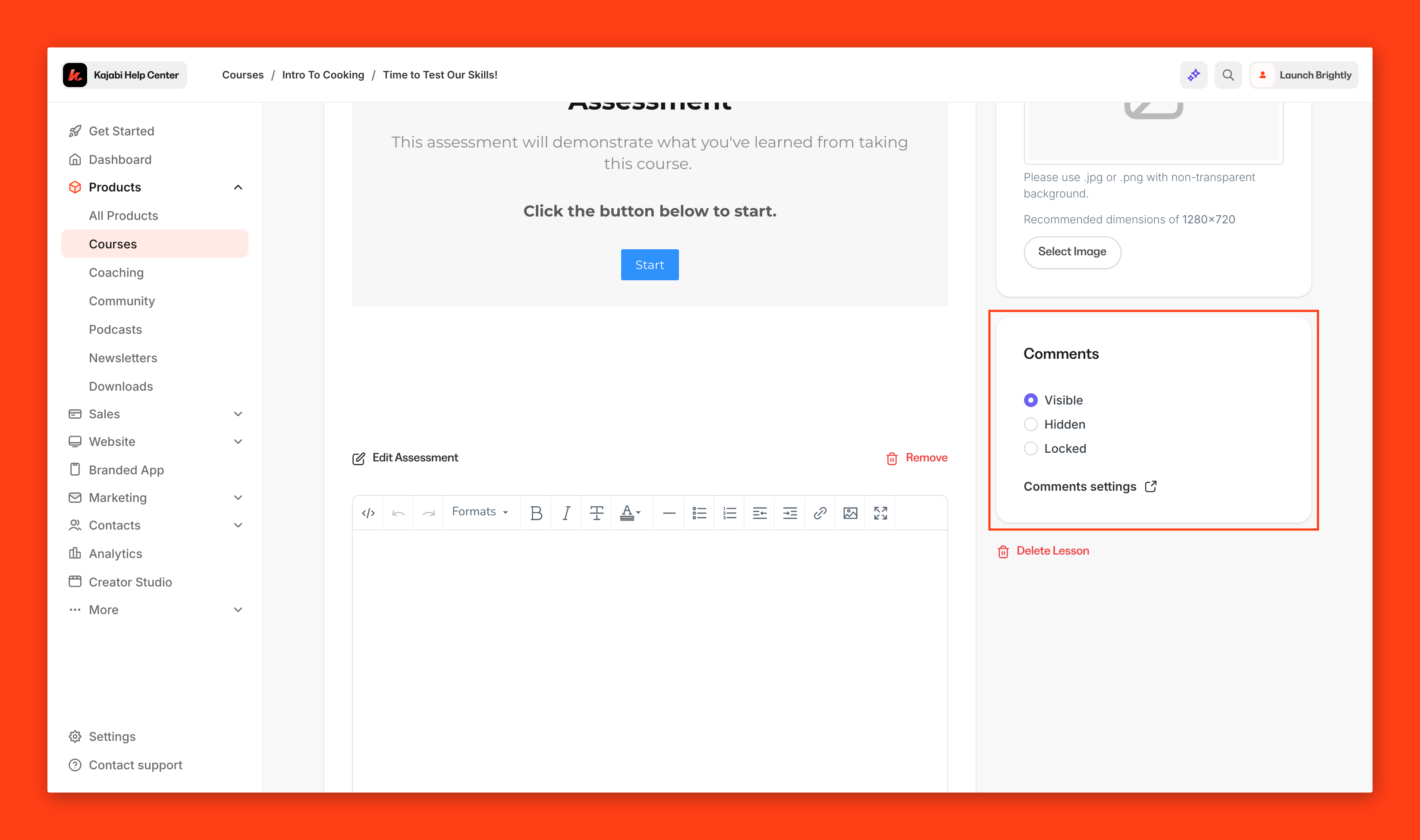Go to Coaching in the sidebar
1420x840 pixels.
[x=116, y=273]
